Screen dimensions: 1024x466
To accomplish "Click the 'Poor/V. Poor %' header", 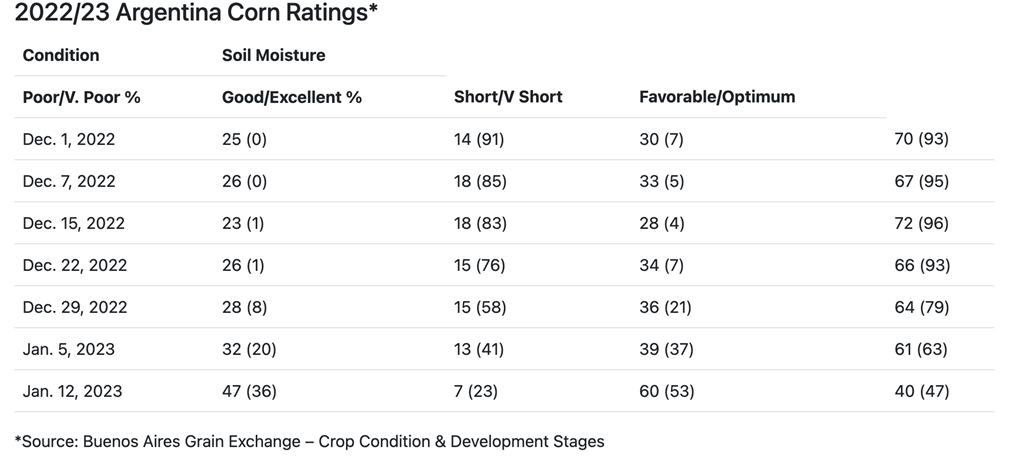I will click(81, 97).
